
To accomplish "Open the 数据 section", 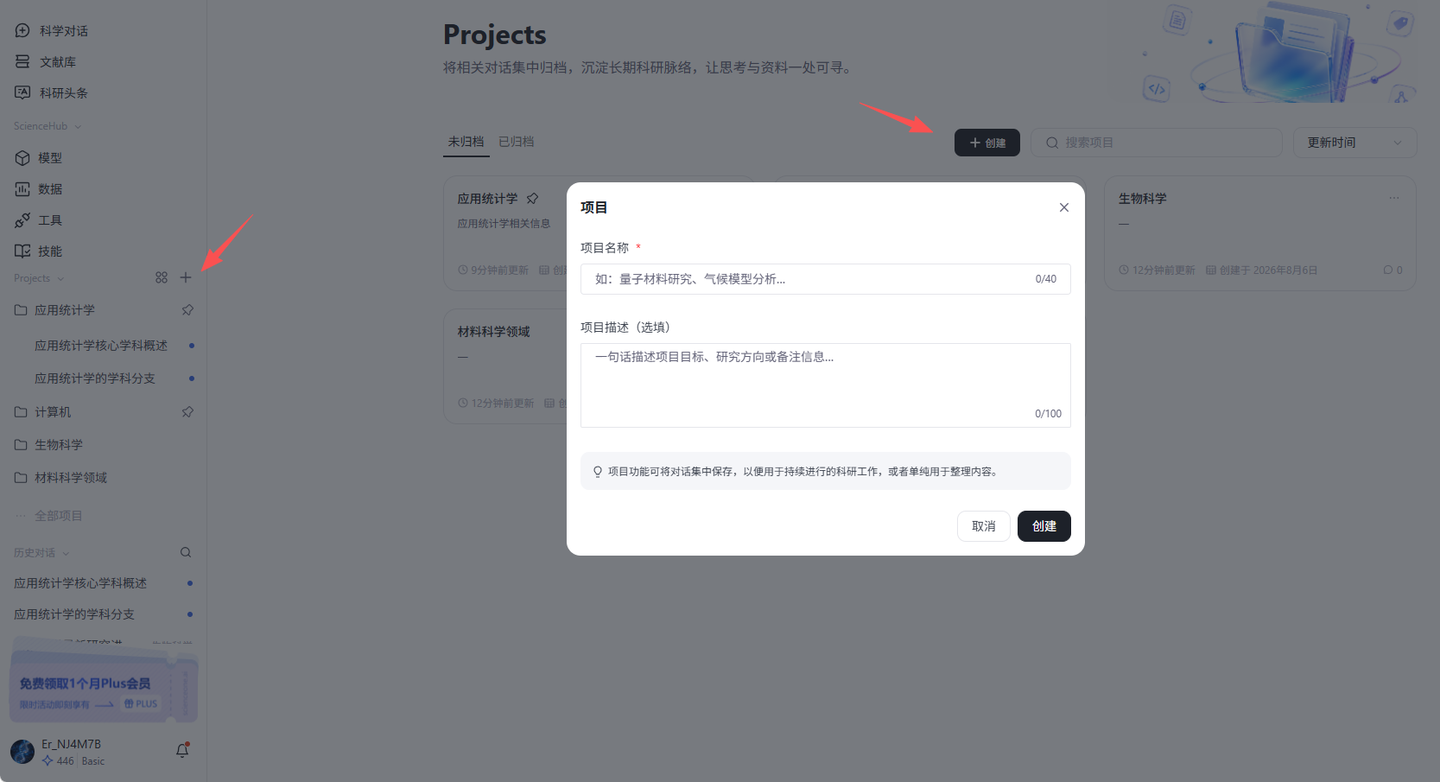I will click(39, 189).
